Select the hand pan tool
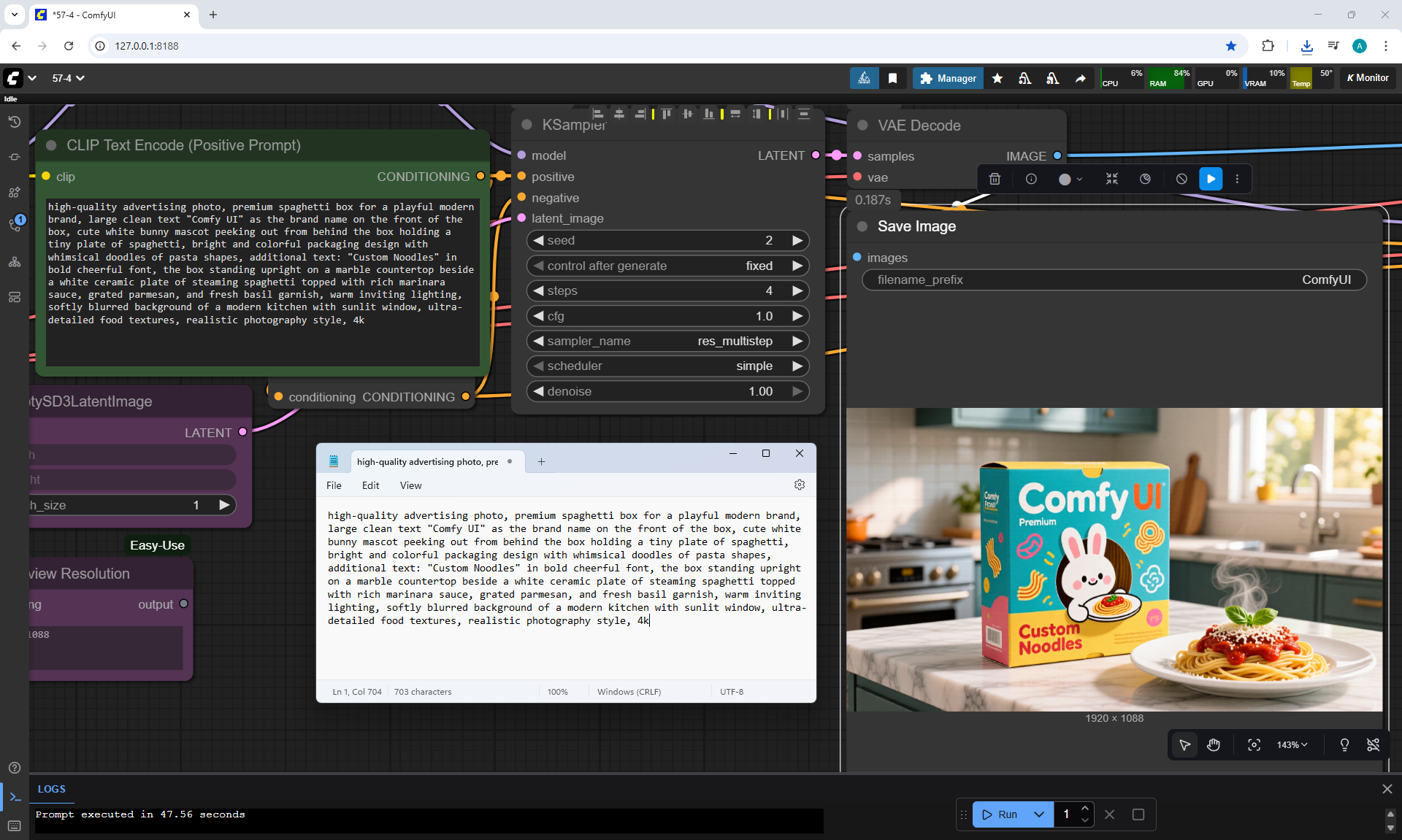 (1214, 745)
